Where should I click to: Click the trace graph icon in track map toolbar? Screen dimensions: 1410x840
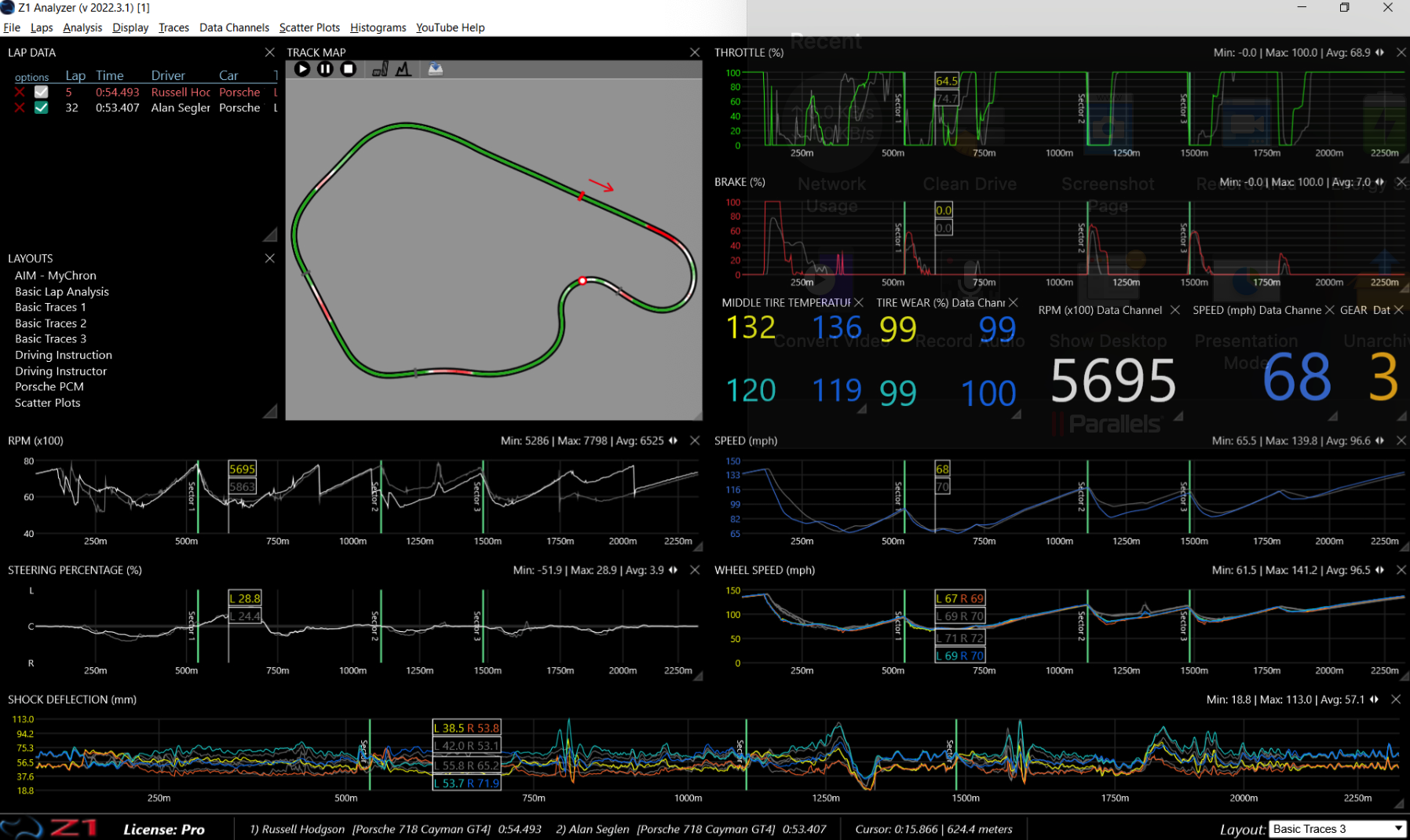coord(404,69)
